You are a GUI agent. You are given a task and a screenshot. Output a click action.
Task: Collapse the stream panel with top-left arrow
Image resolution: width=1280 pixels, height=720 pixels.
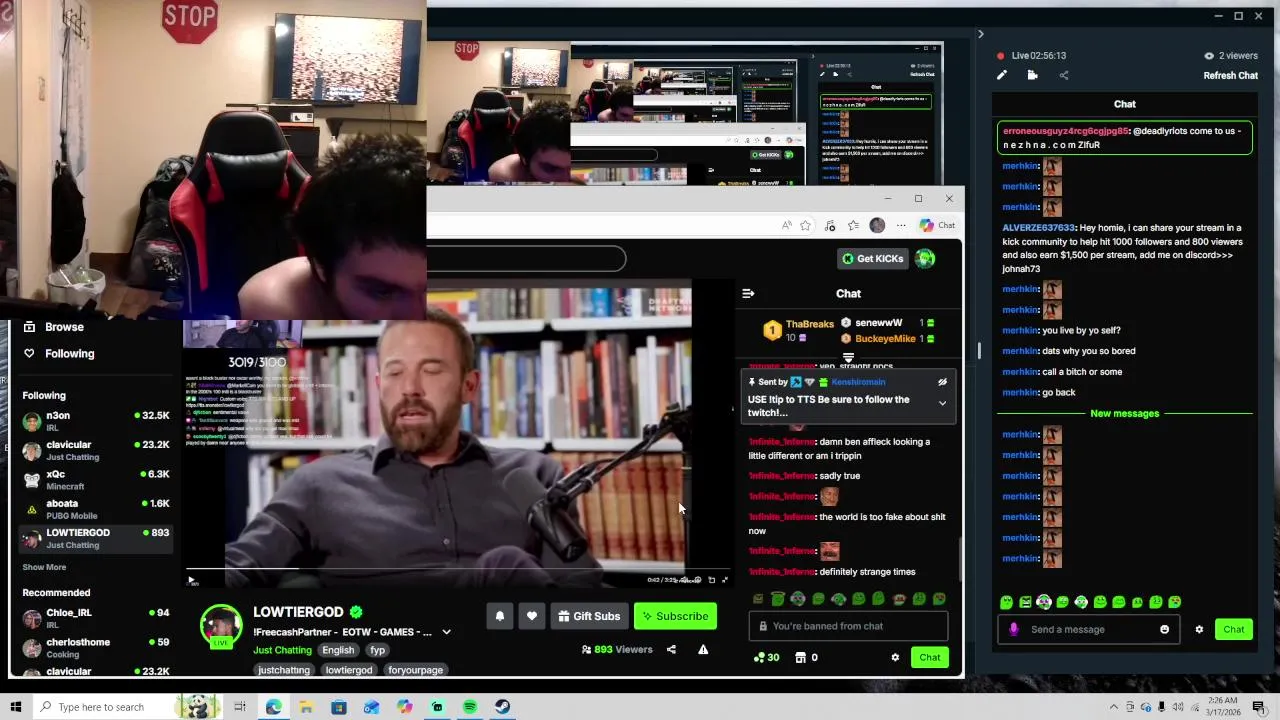point(980,34)
